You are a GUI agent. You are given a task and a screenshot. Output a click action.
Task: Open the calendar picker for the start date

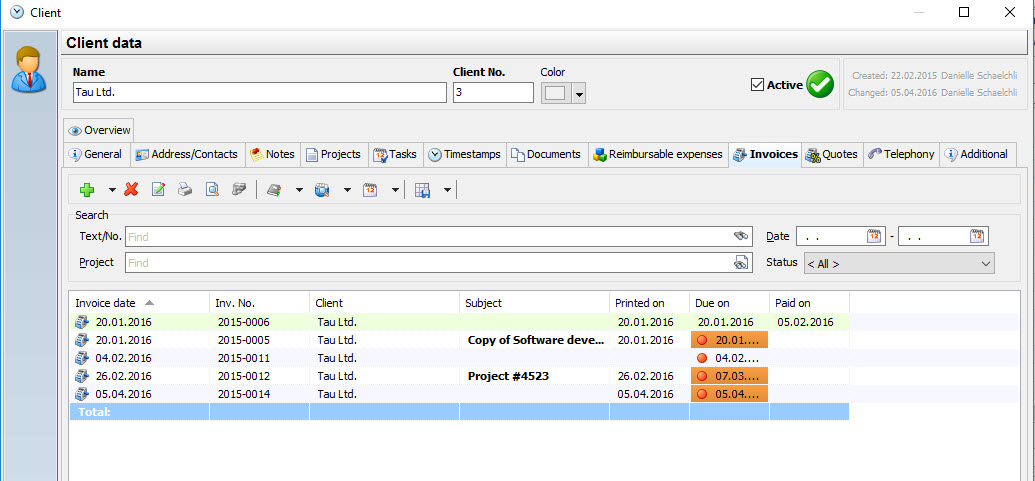[x=874, y=236]
